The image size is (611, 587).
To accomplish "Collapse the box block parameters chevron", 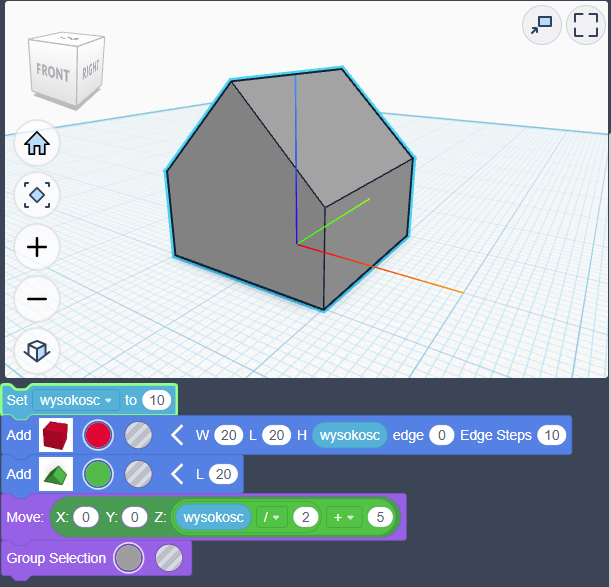I will pos(177,435).
